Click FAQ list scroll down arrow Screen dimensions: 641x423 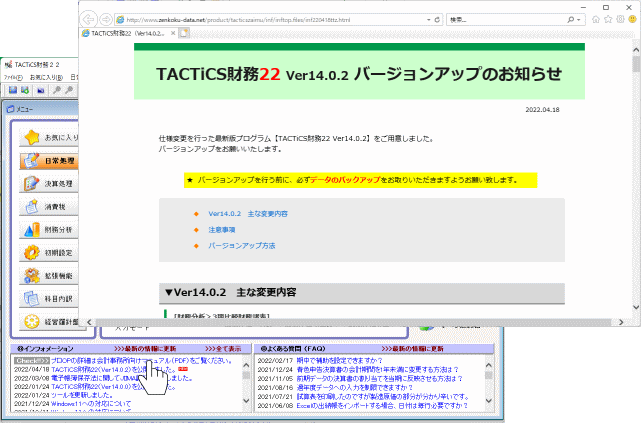(x=489, y=401)
